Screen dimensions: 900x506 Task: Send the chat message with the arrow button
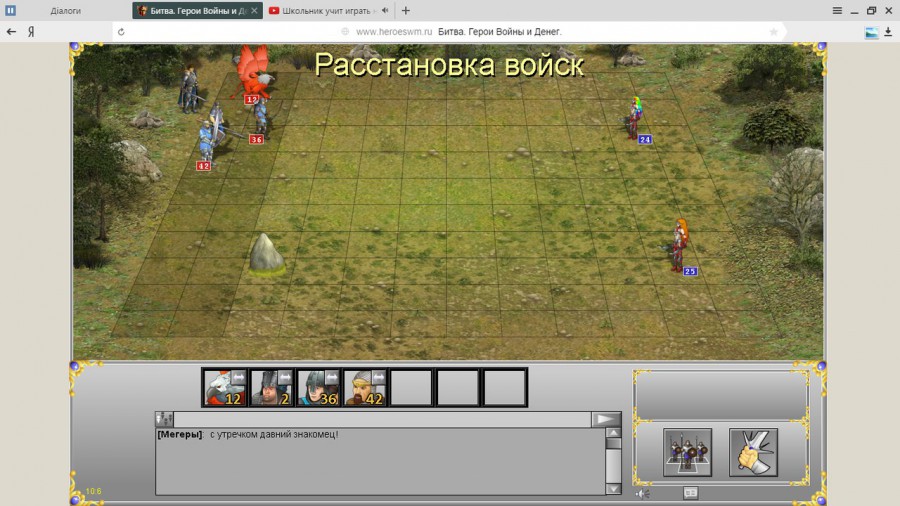click(x=606, y=419)
